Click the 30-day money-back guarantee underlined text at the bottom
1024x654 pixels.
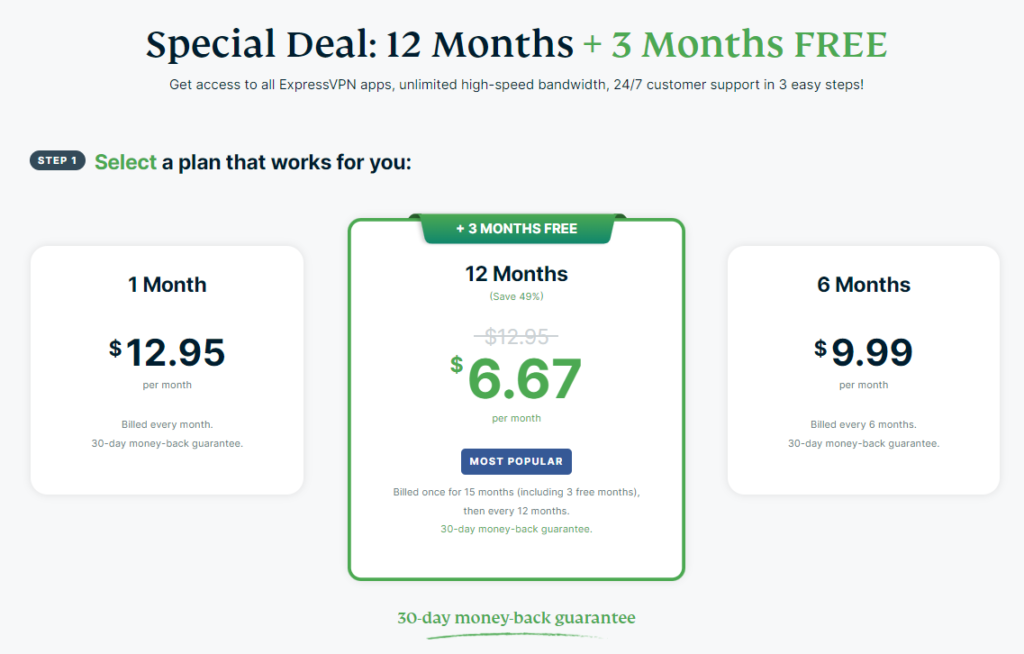point(516,618)
